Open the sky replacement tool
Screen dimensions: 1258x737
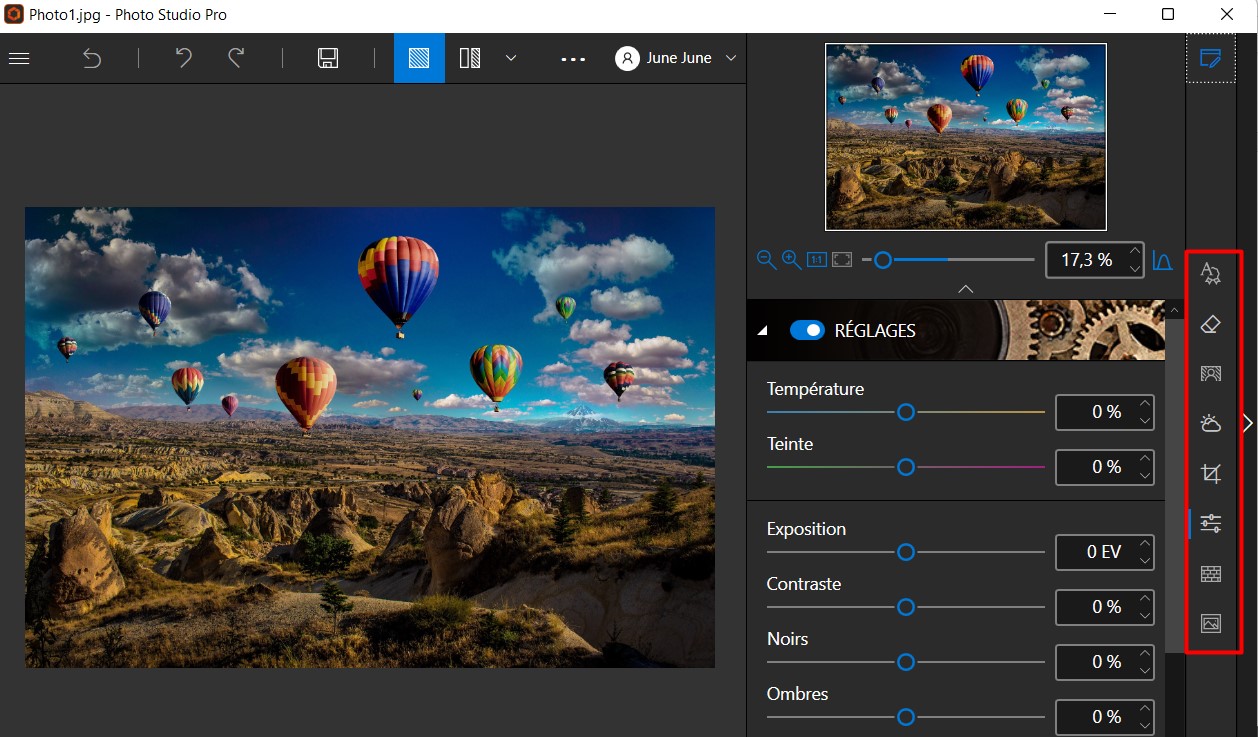pyautogui.click(x=1211, y=423)
